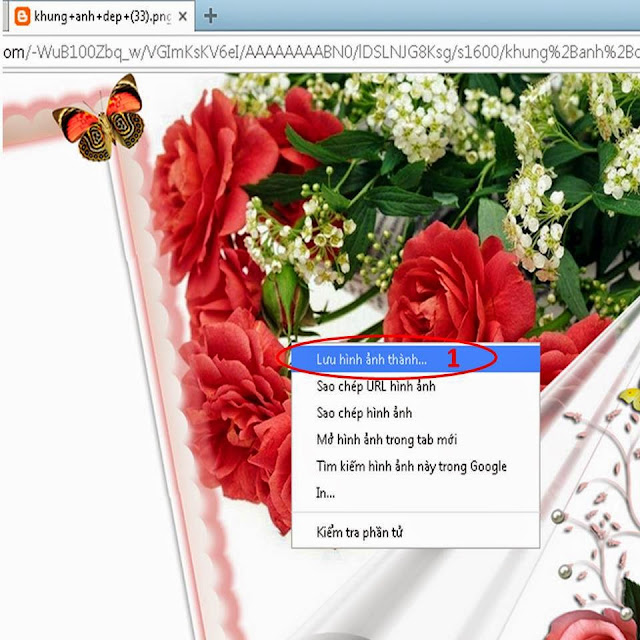Open a new tab with the plus button
Viewport: 640px width, 640px height.
click(210, 16)
